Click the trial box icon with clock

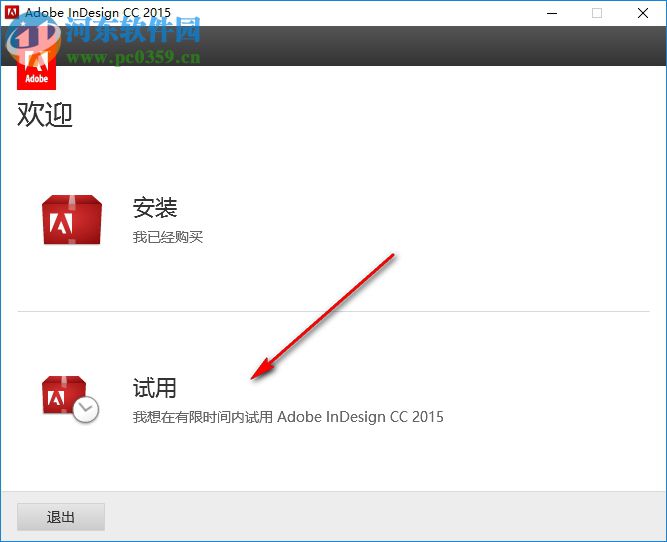tap(70, 399)
